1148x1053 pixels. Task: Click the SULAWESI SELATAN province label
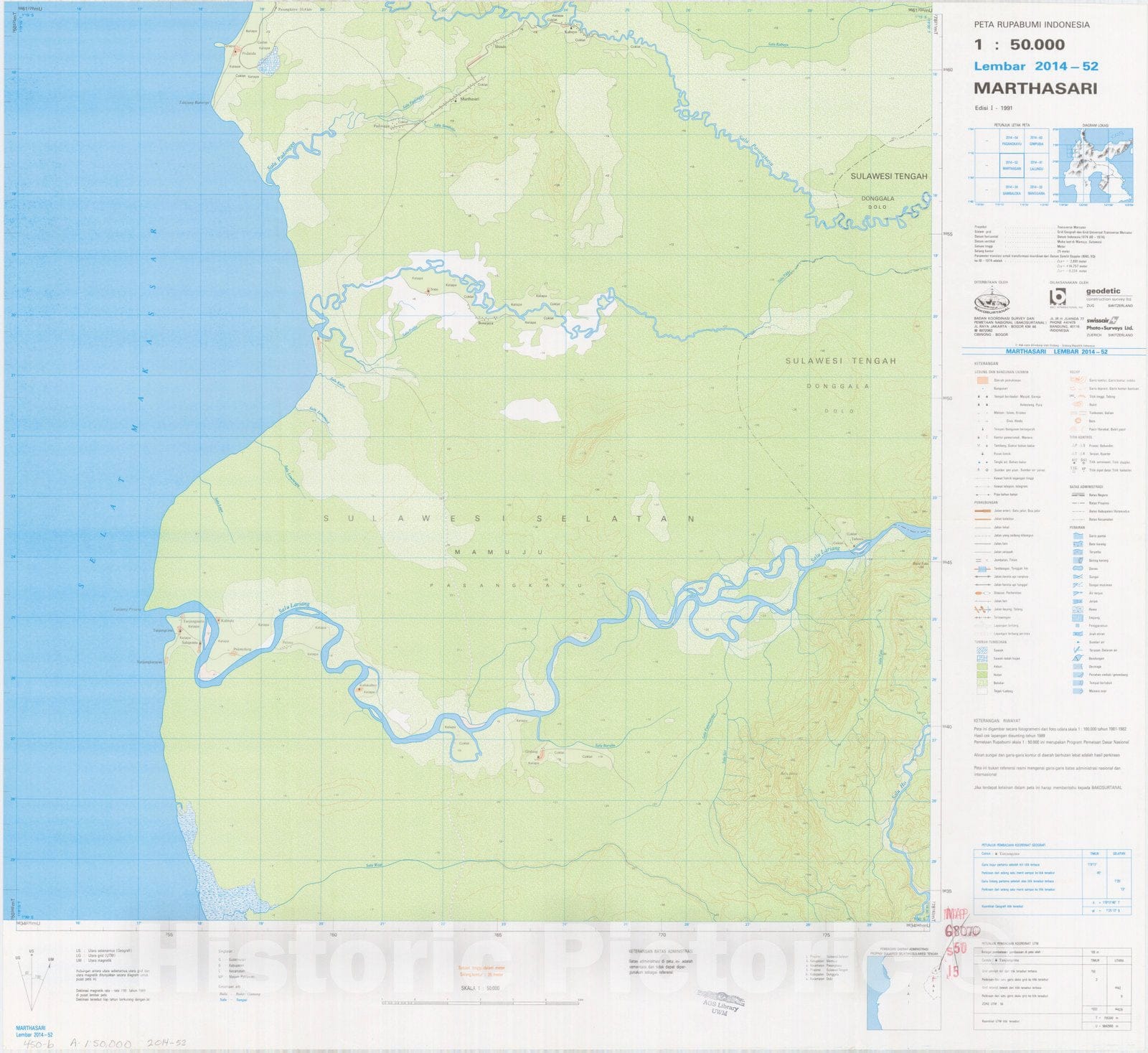pos(509,518)
